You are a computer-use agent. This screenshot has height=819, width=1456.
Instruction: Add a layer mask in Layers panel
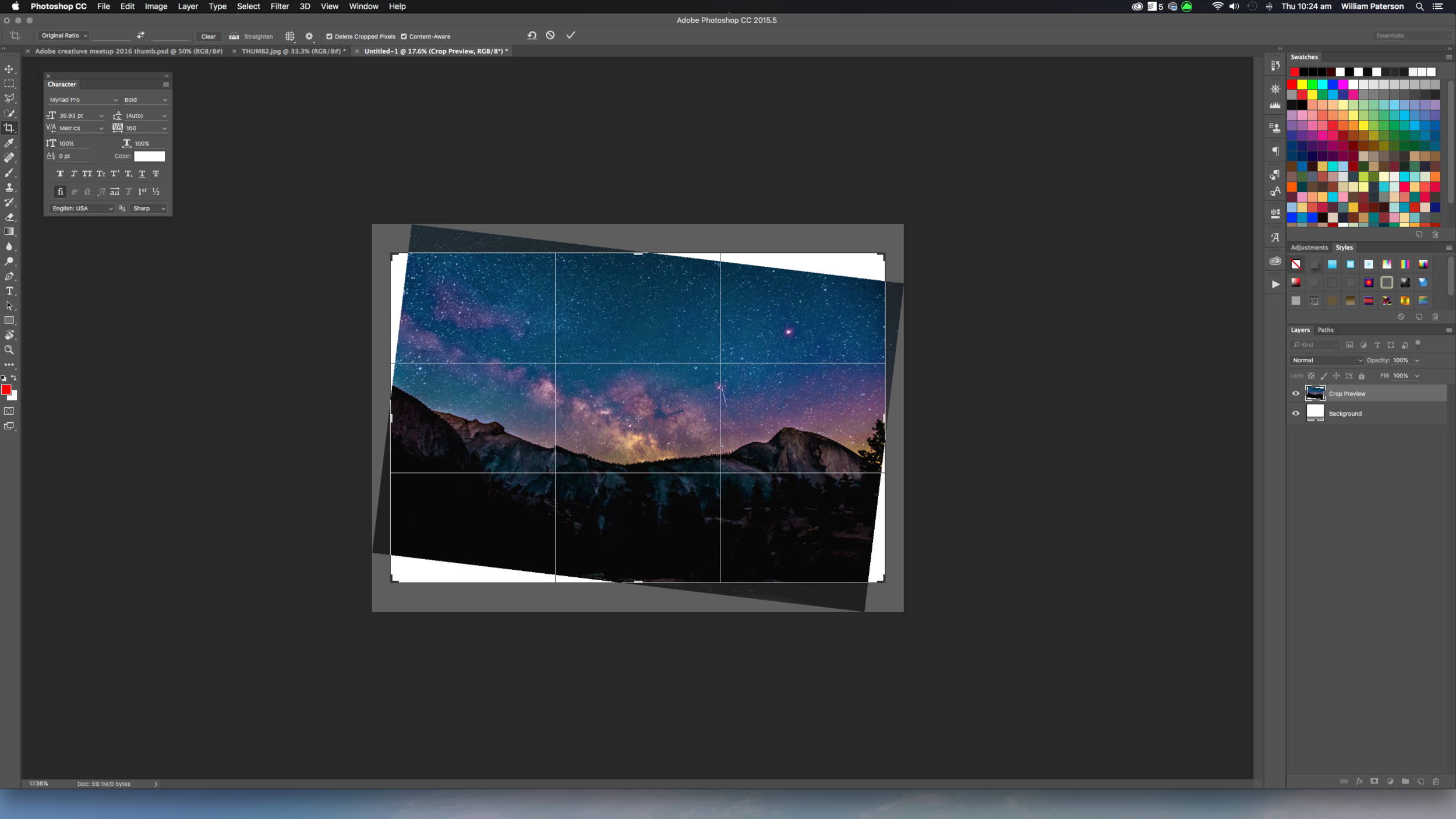click(x=1374, y=782)
